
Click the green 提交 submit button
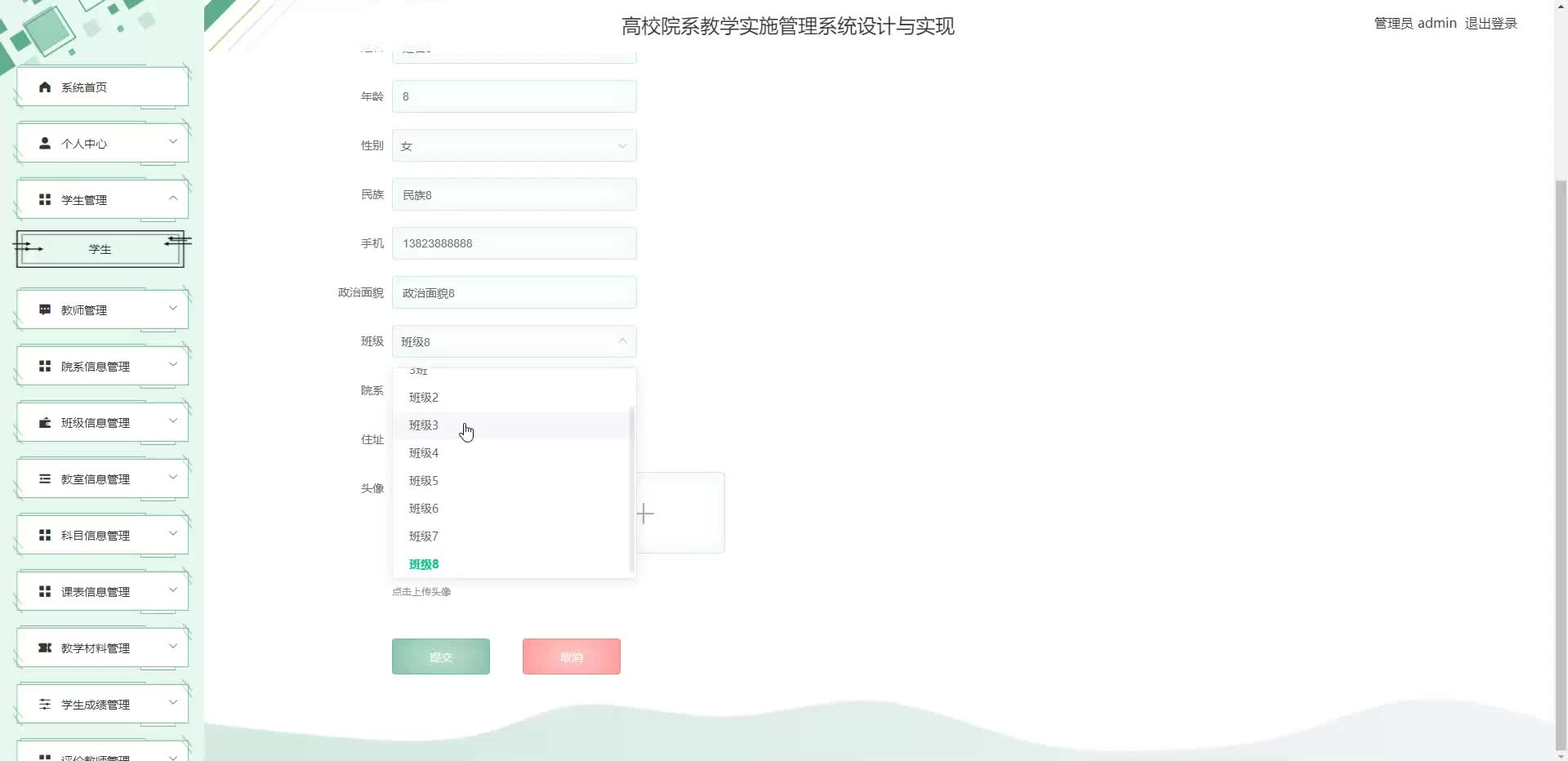[x=441, y=656]
